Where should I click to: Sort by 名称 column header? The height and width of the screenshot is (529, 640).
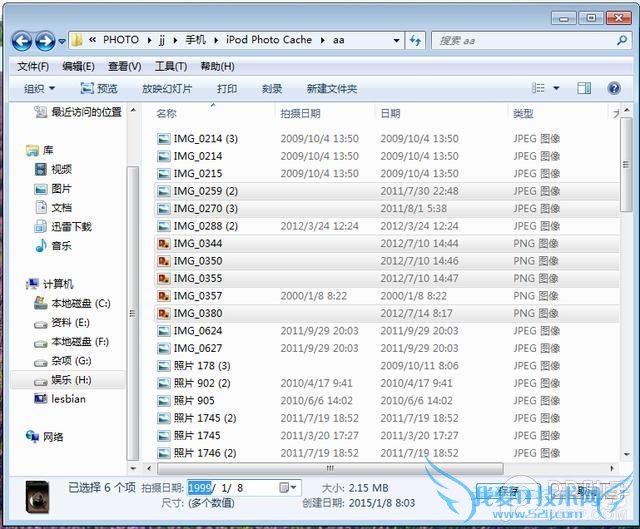pos(166,113)
